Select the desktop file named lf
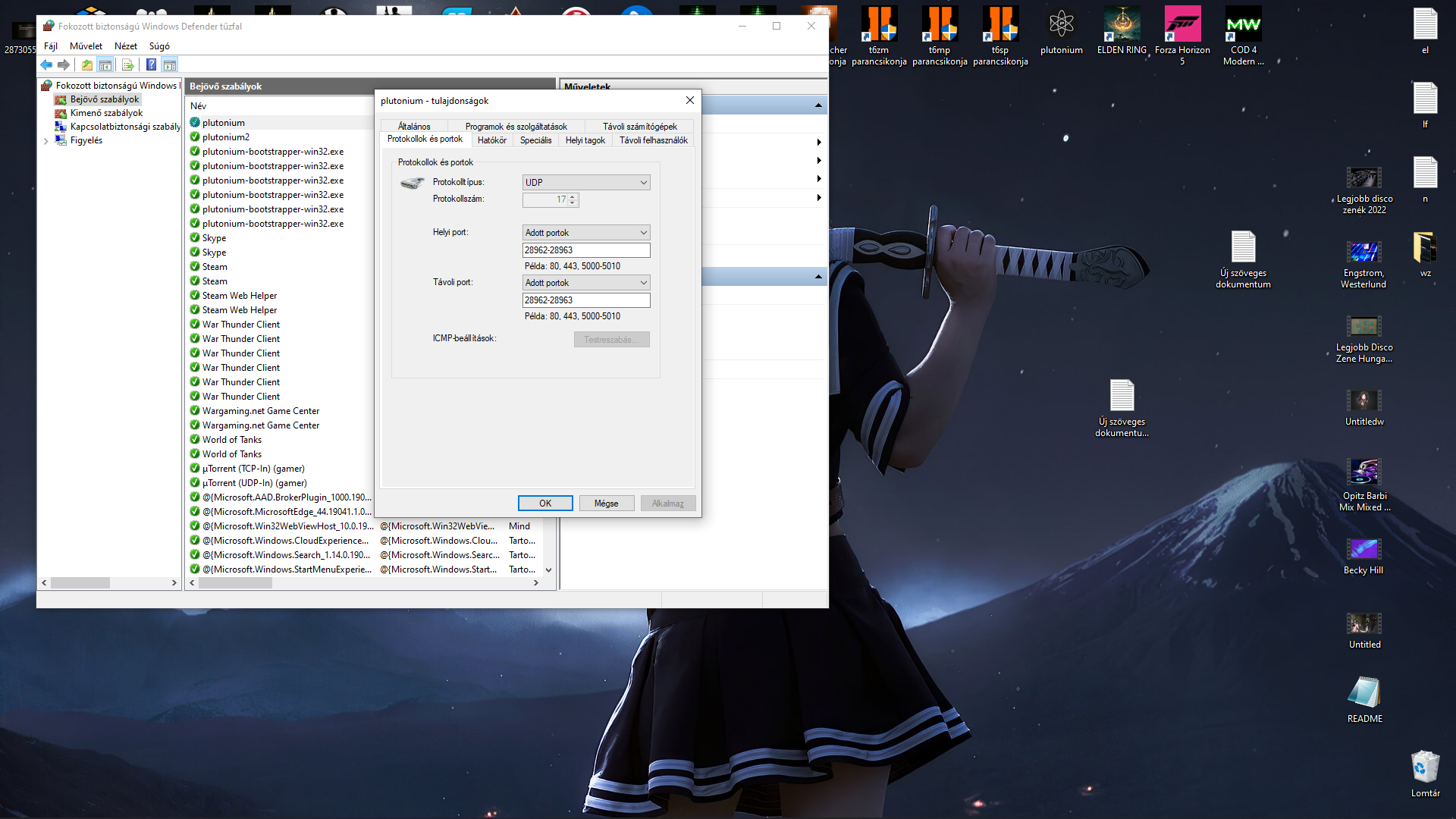Image resolution: width=1456 pixels, height=819 pixels. point(1425,105)
